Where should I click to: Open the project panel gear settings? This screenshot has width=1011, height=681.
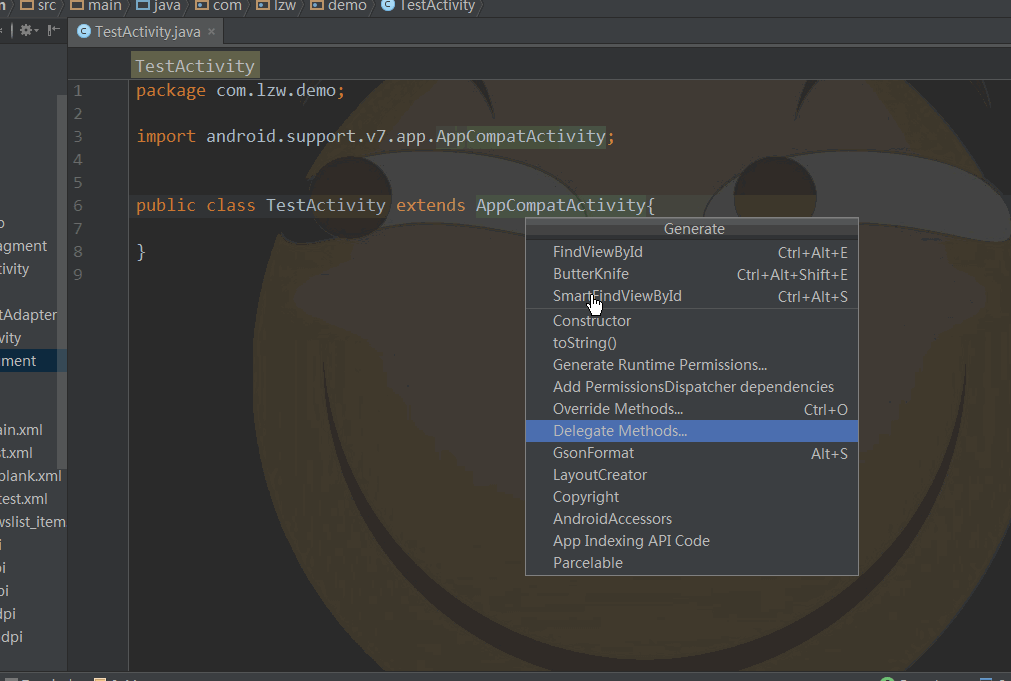point(28,30)
